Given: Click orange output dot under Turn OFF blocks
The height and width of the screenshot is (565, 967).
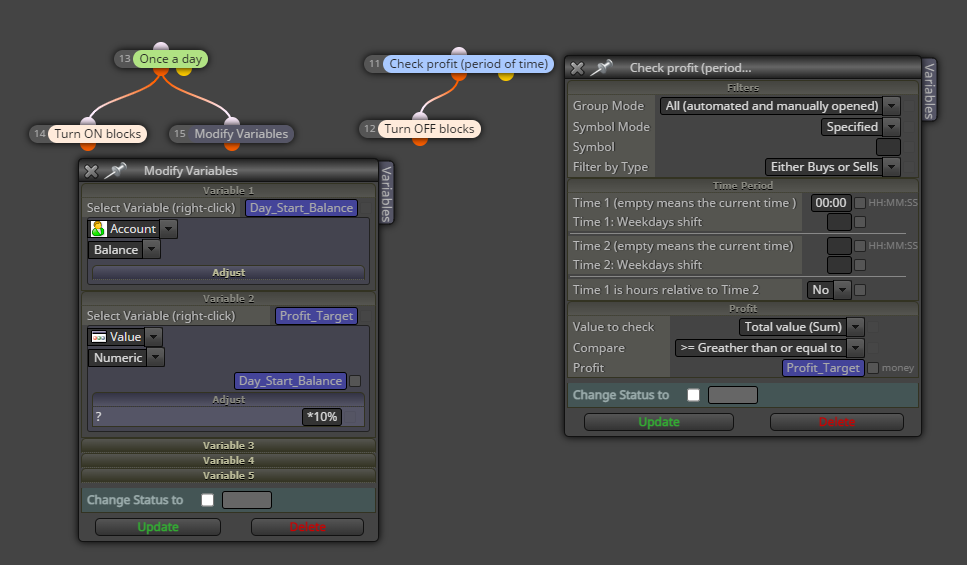Looking at the screenshot, I should click(420, 141).
